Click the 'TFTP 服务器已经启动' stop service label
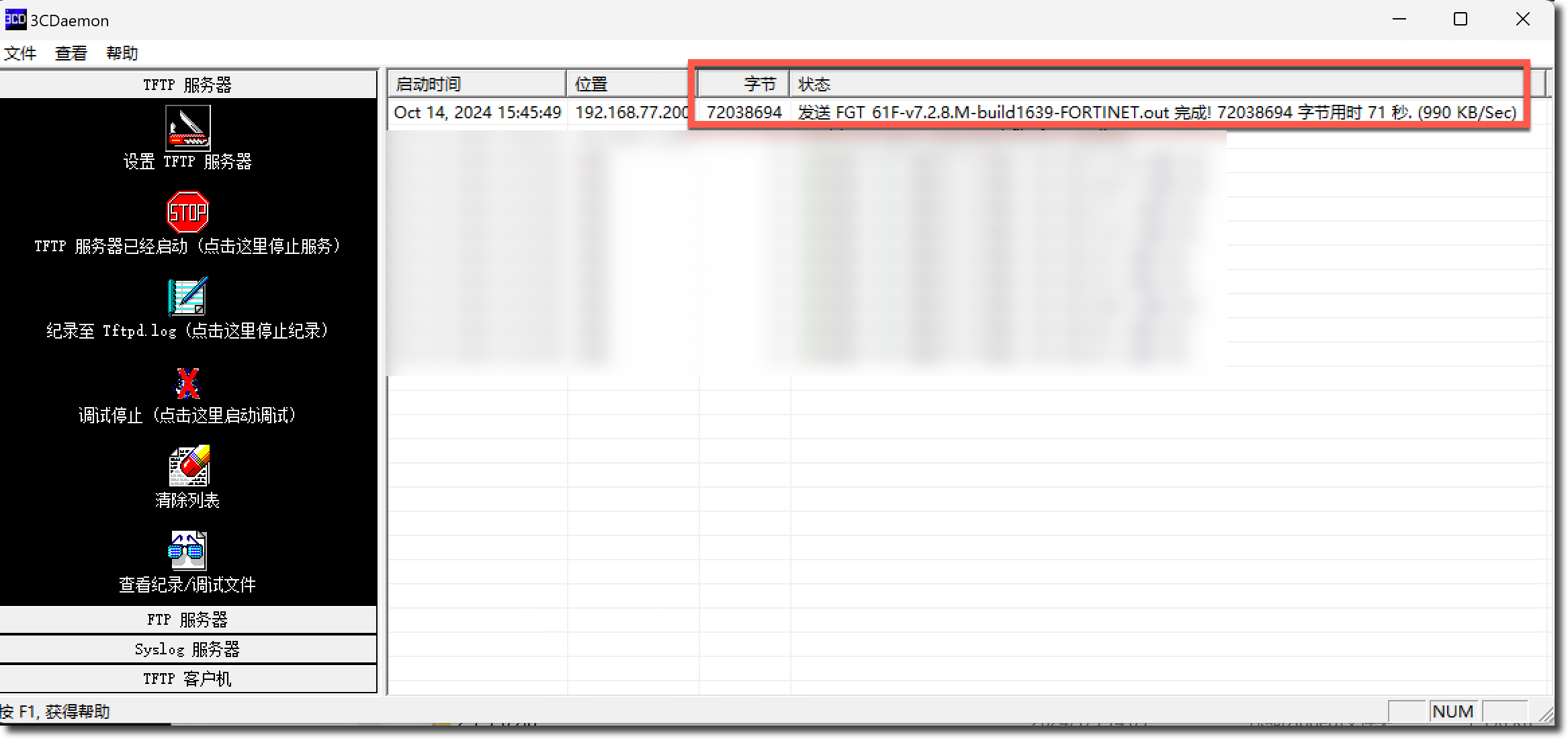The height and width of the screenshot is (739, 1568). (x=188, y=247)
